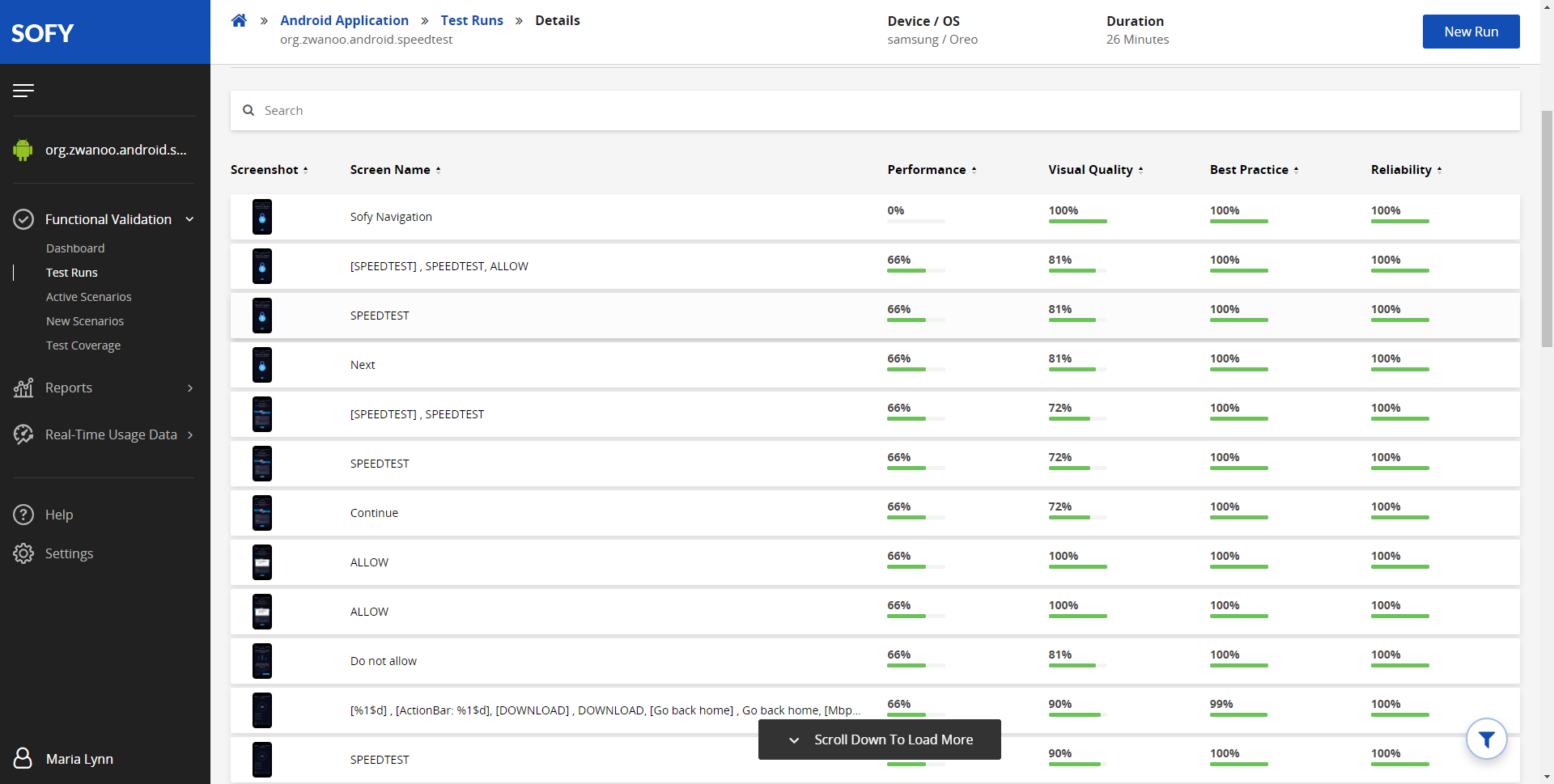1554x784 pixels.
Task: Open Test Coverage in sidebar
Action: (x=83, y=345)
